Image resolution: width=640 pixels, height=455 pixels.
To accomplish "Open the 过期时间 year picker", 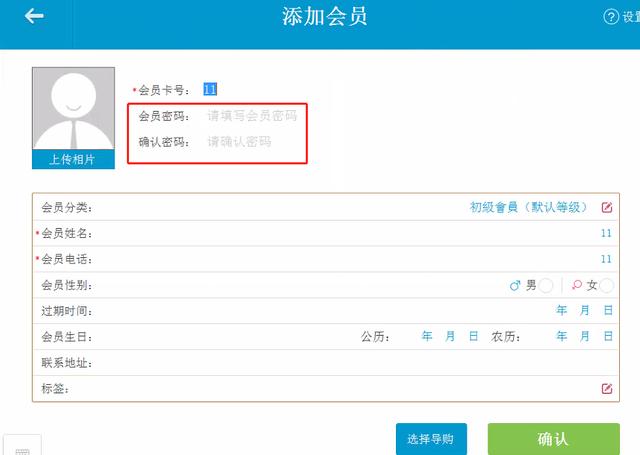I will point(561,311).
